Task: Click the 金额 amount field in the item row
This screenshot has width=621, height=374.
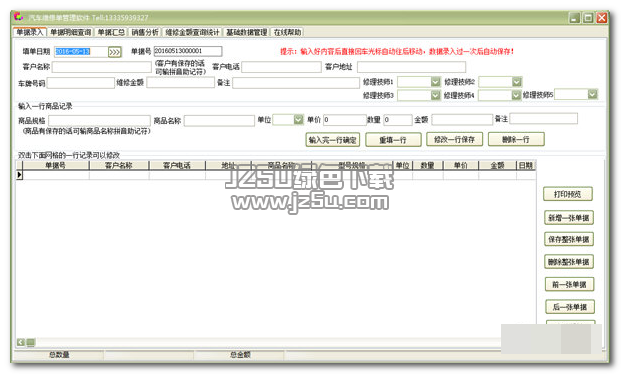Action: click(462, 119)
